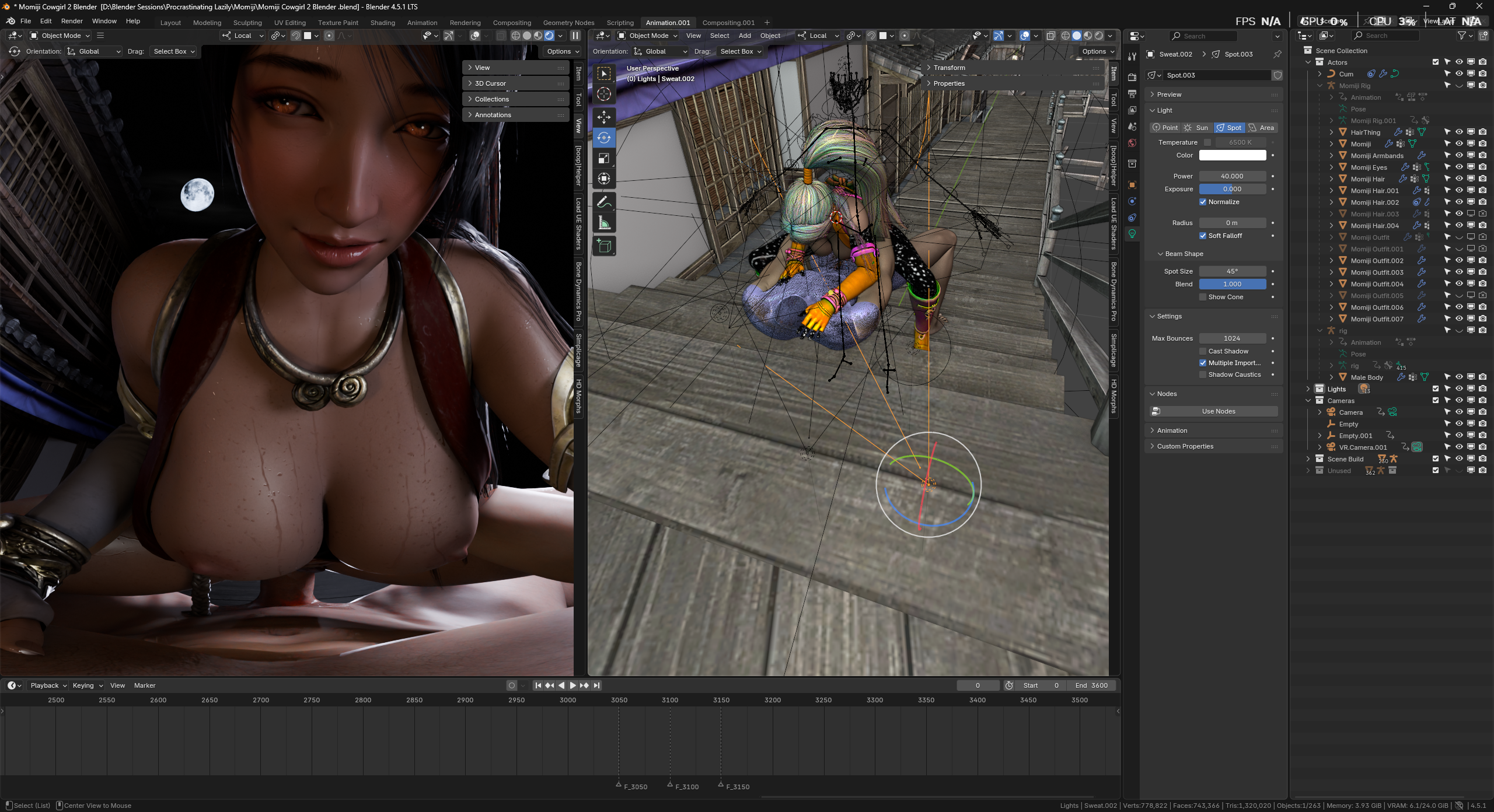Toggle the pin icon next to Spot.003
Screen dimensions: 1494x812
pos(1277,54)
